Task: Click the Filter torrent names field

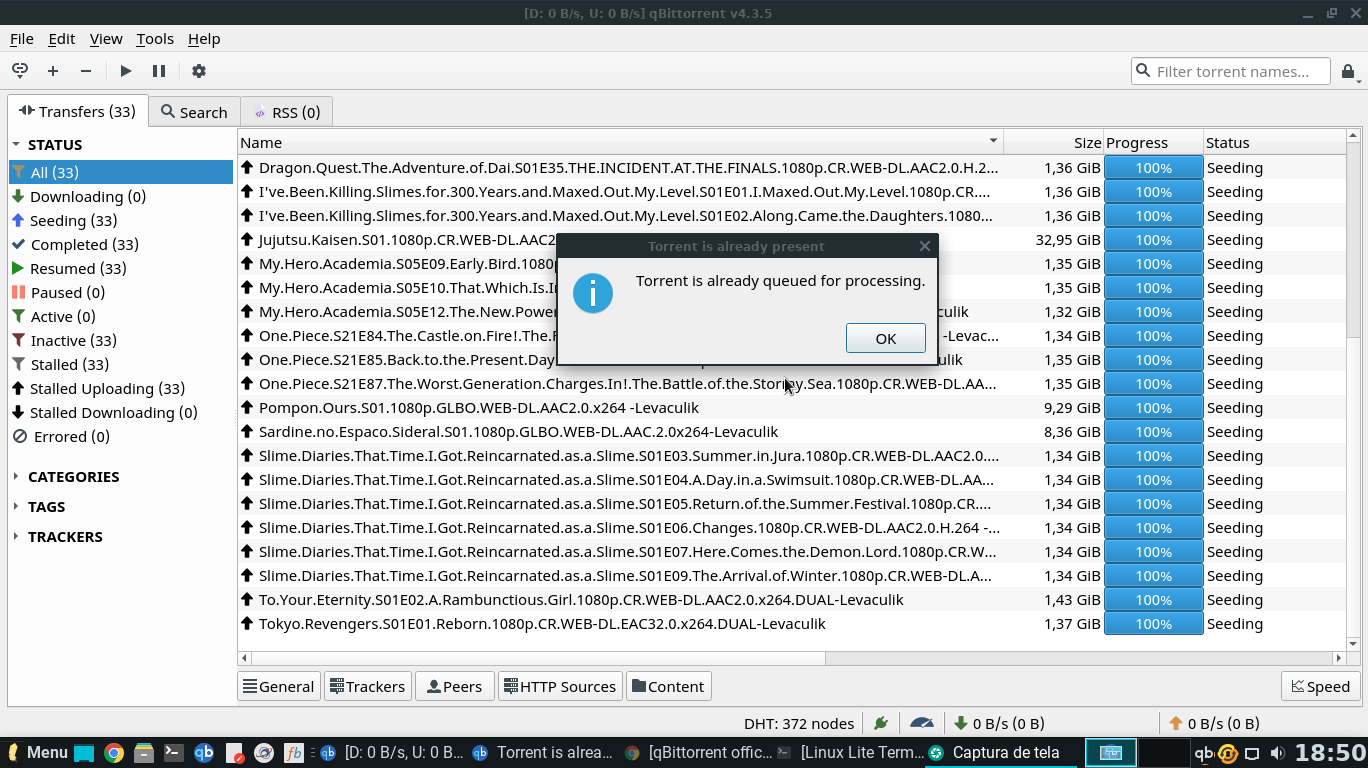Action: [1231, 71]
